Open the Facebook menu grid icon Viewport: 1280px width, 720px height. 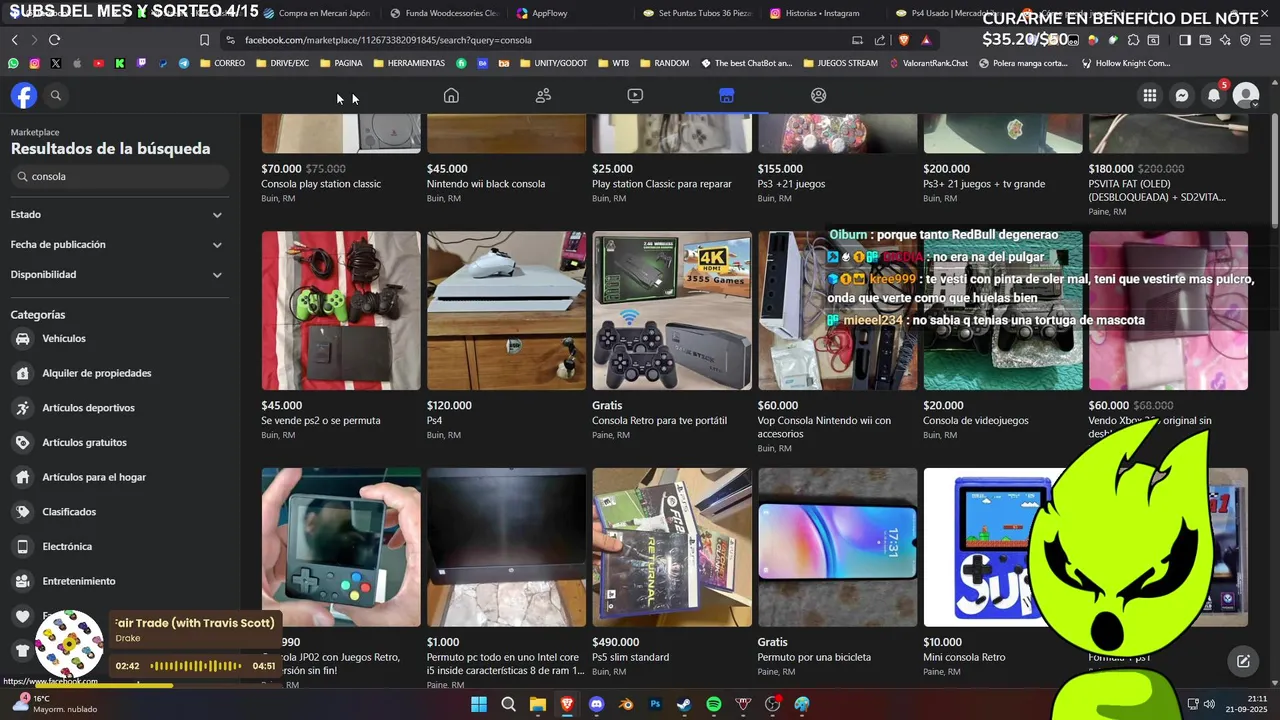1150,95
